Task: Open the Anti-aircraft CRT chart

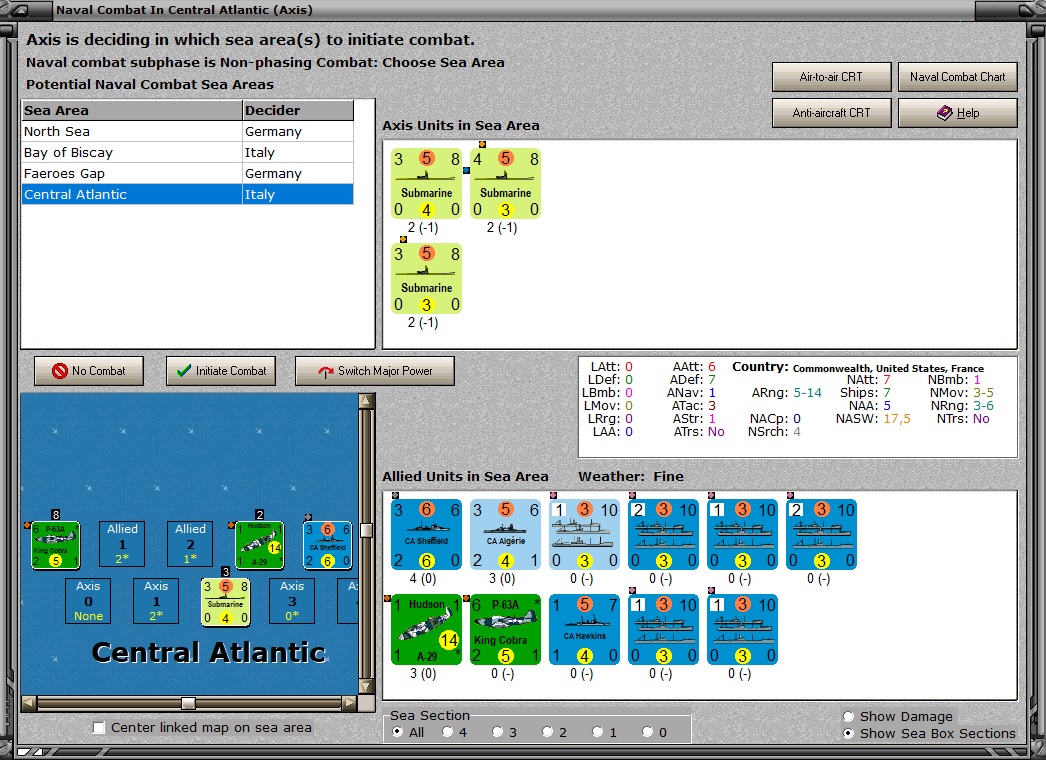Action: pos(831,113)
